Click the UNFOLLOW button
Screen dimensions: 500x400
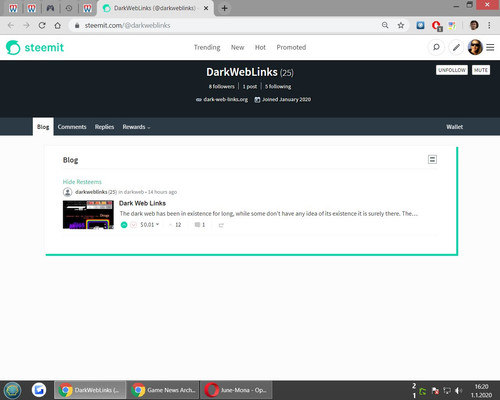452,70
